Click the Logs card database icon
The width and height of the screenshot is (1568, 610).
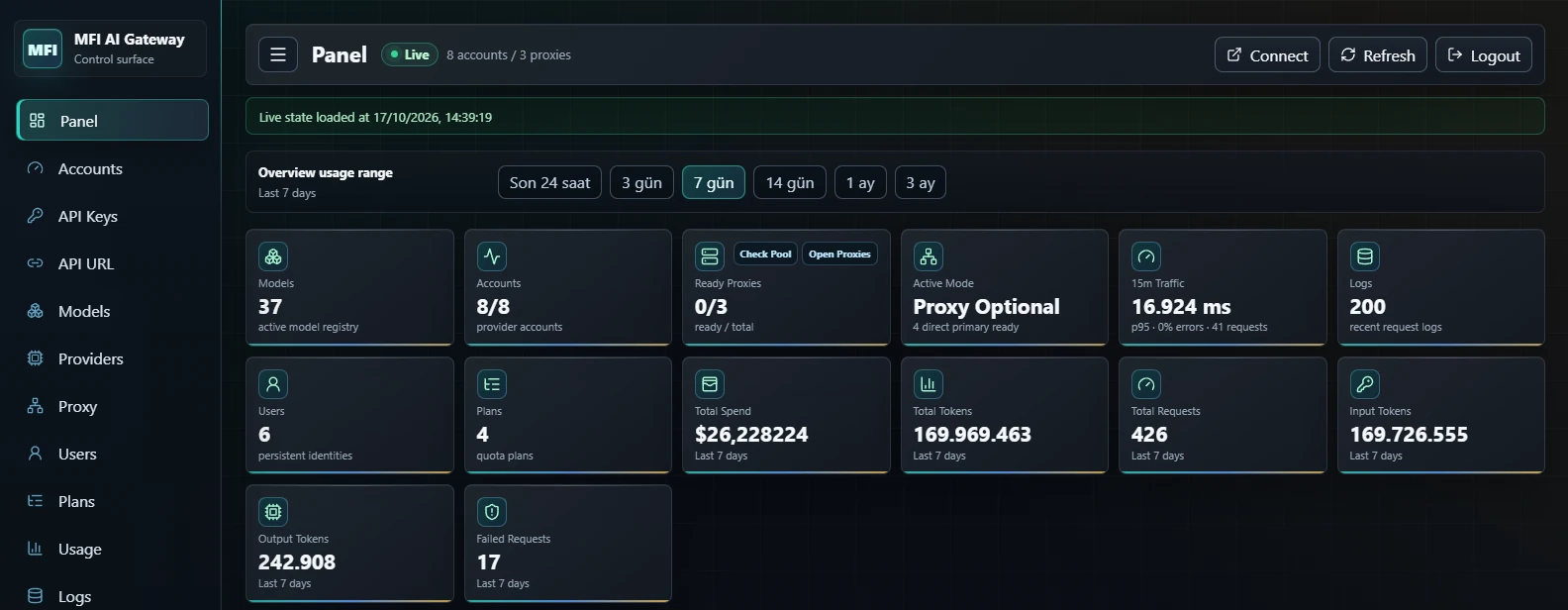pyautogui.click(x=1365, y=256)
